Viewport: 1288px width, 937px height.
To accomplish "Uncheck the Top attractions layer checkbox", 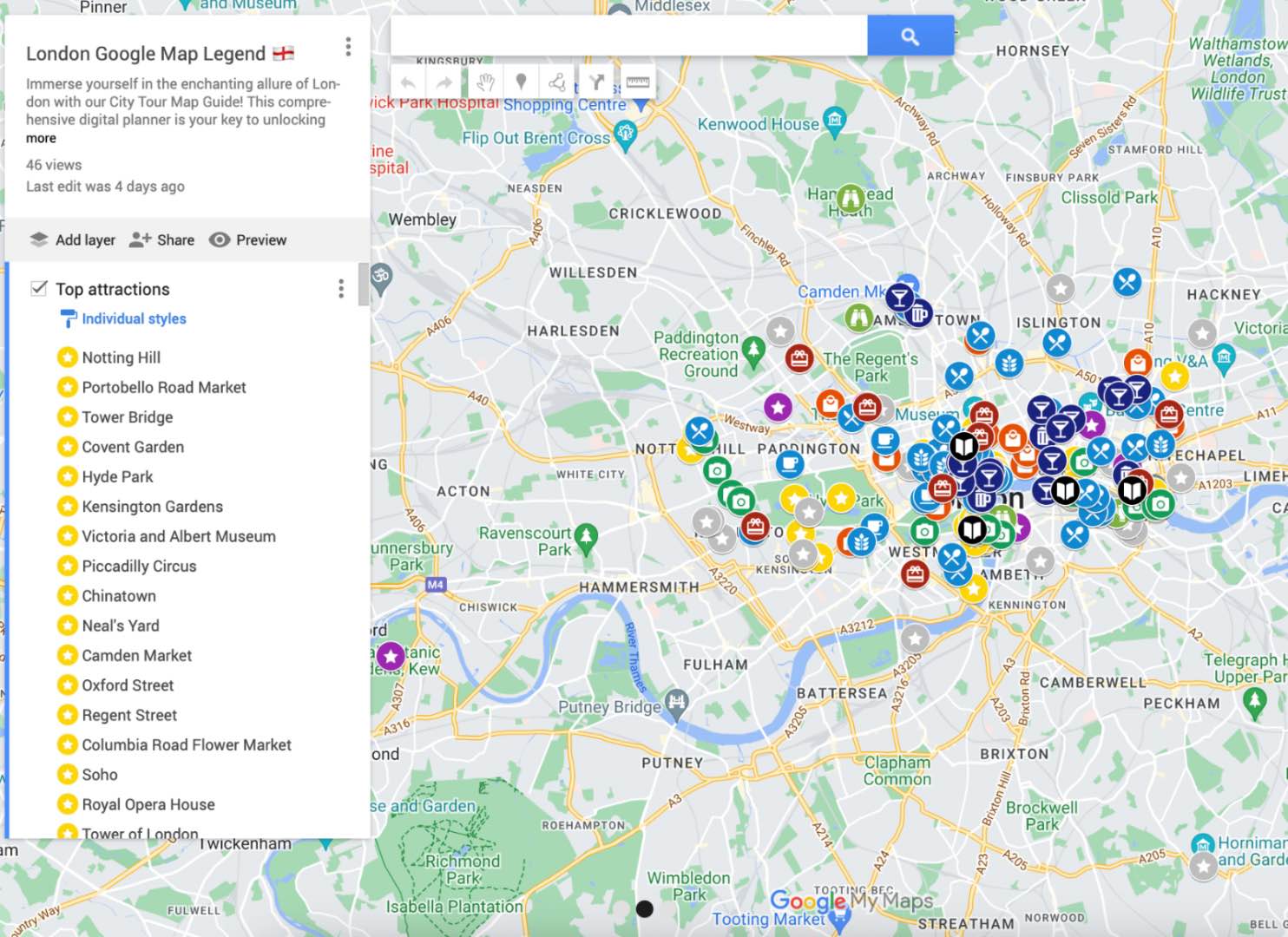I will click(39, 288).
